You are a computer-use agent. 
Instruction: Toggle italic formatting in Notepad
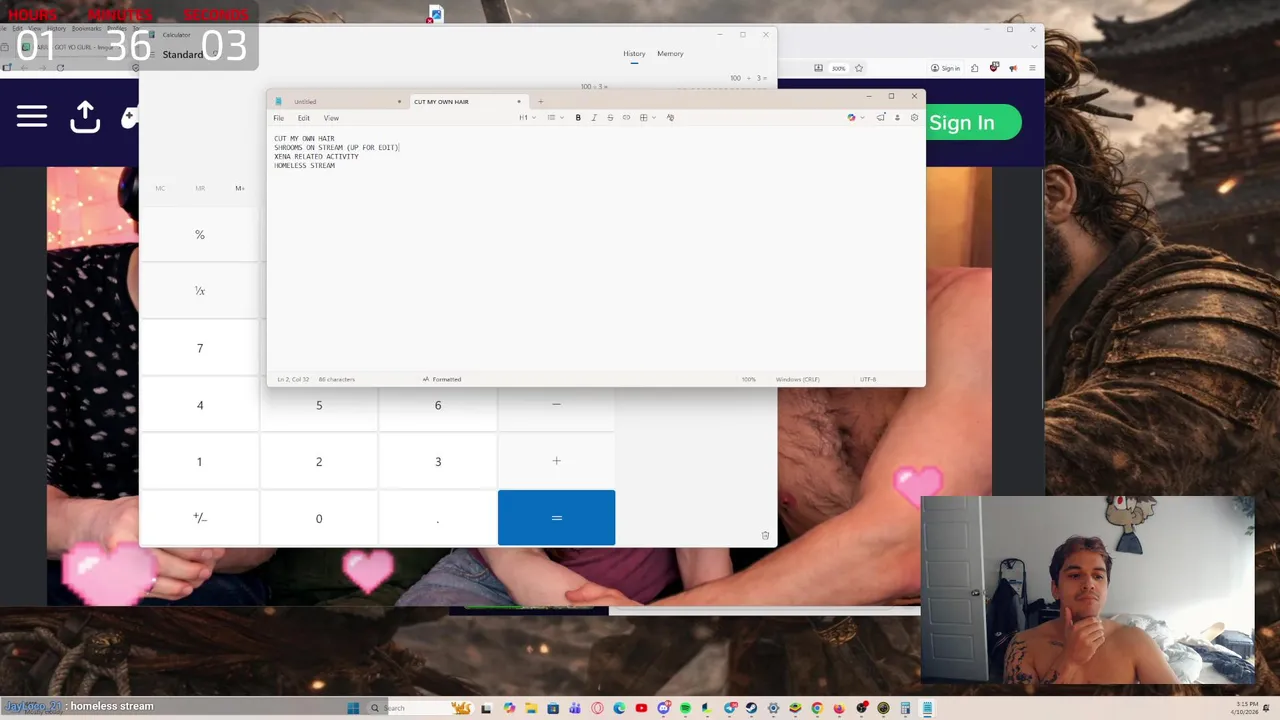594,118
